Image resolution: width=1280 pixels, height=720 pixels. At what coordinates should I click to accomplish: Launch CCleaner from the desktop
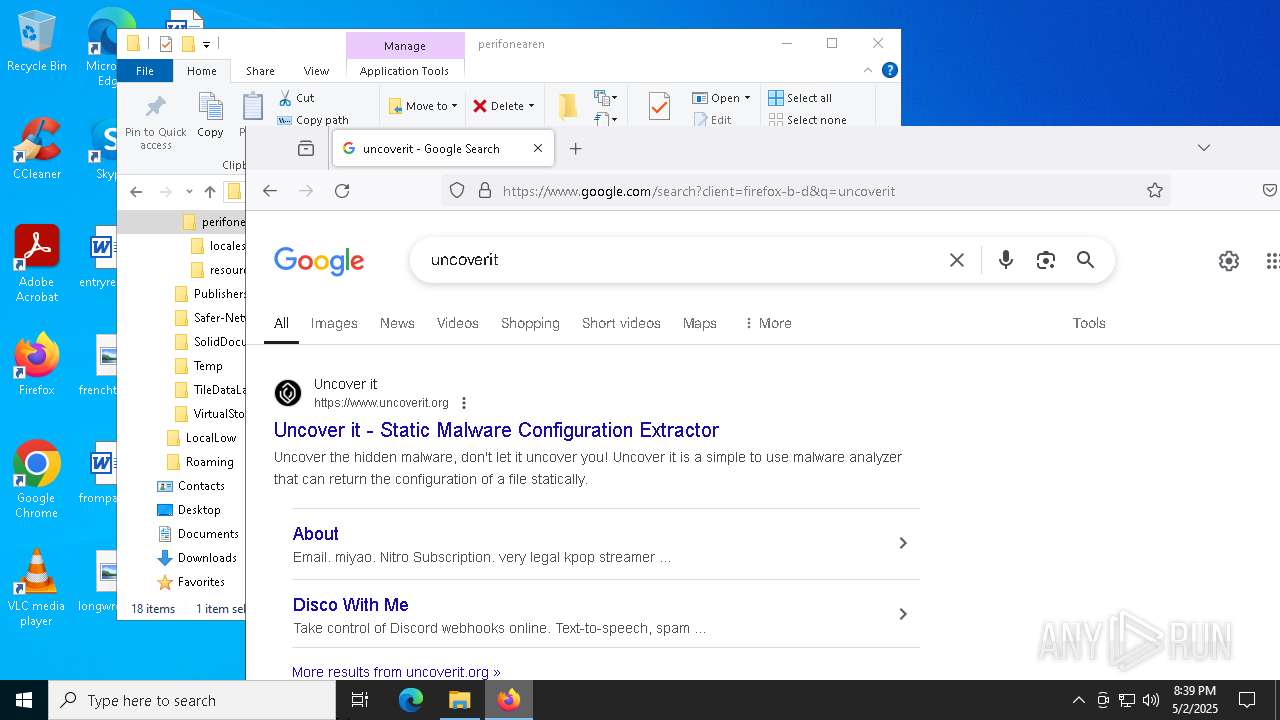(x=36, y=149)
